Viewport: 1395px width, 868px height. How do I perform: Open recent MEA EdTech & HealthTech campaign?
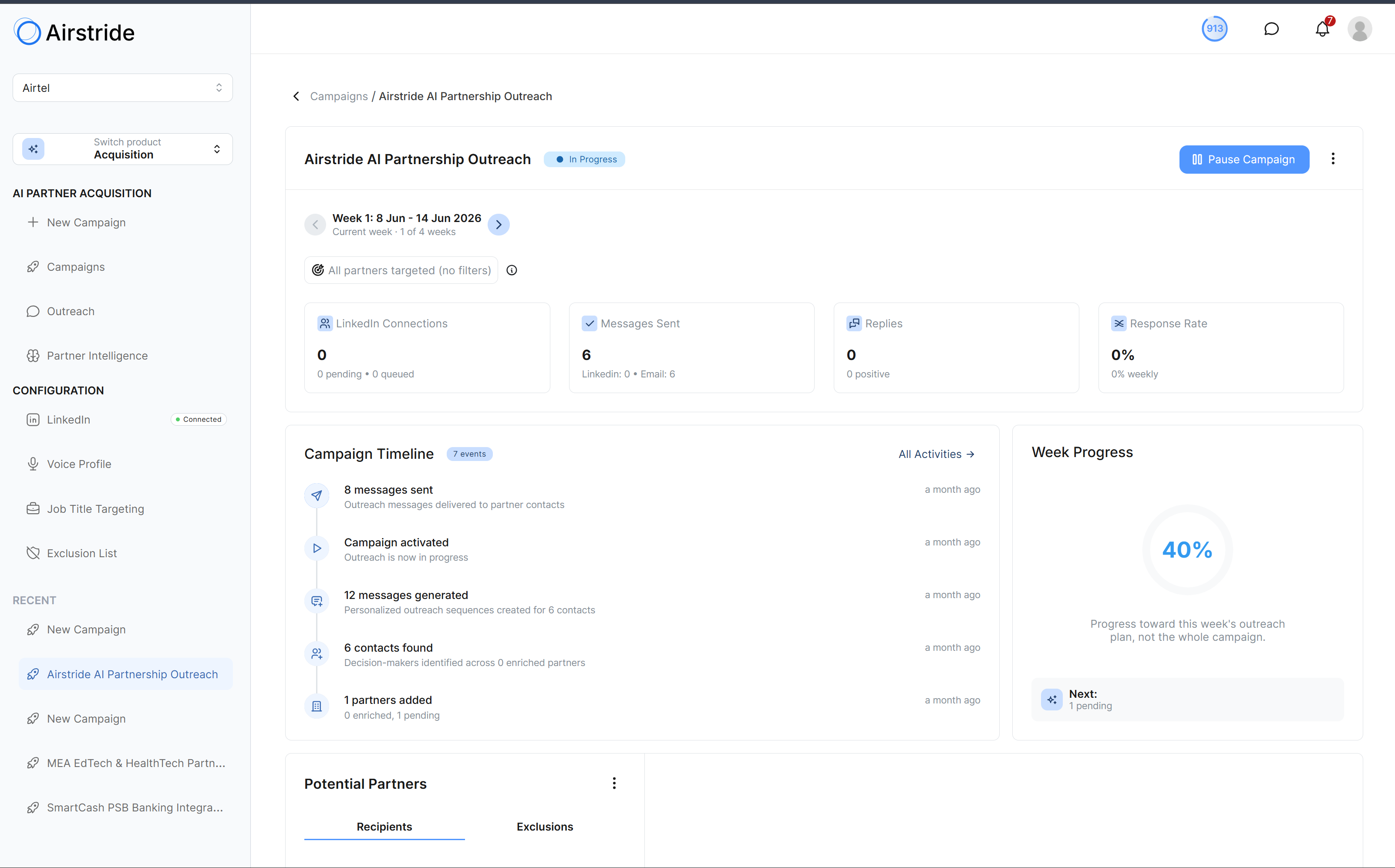pos(126,763)
